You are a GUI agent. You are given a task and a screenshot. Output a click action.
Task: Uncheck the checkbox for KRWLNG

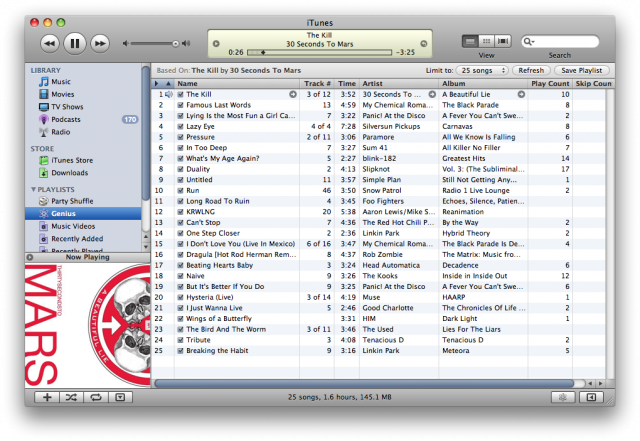[180, 212]
